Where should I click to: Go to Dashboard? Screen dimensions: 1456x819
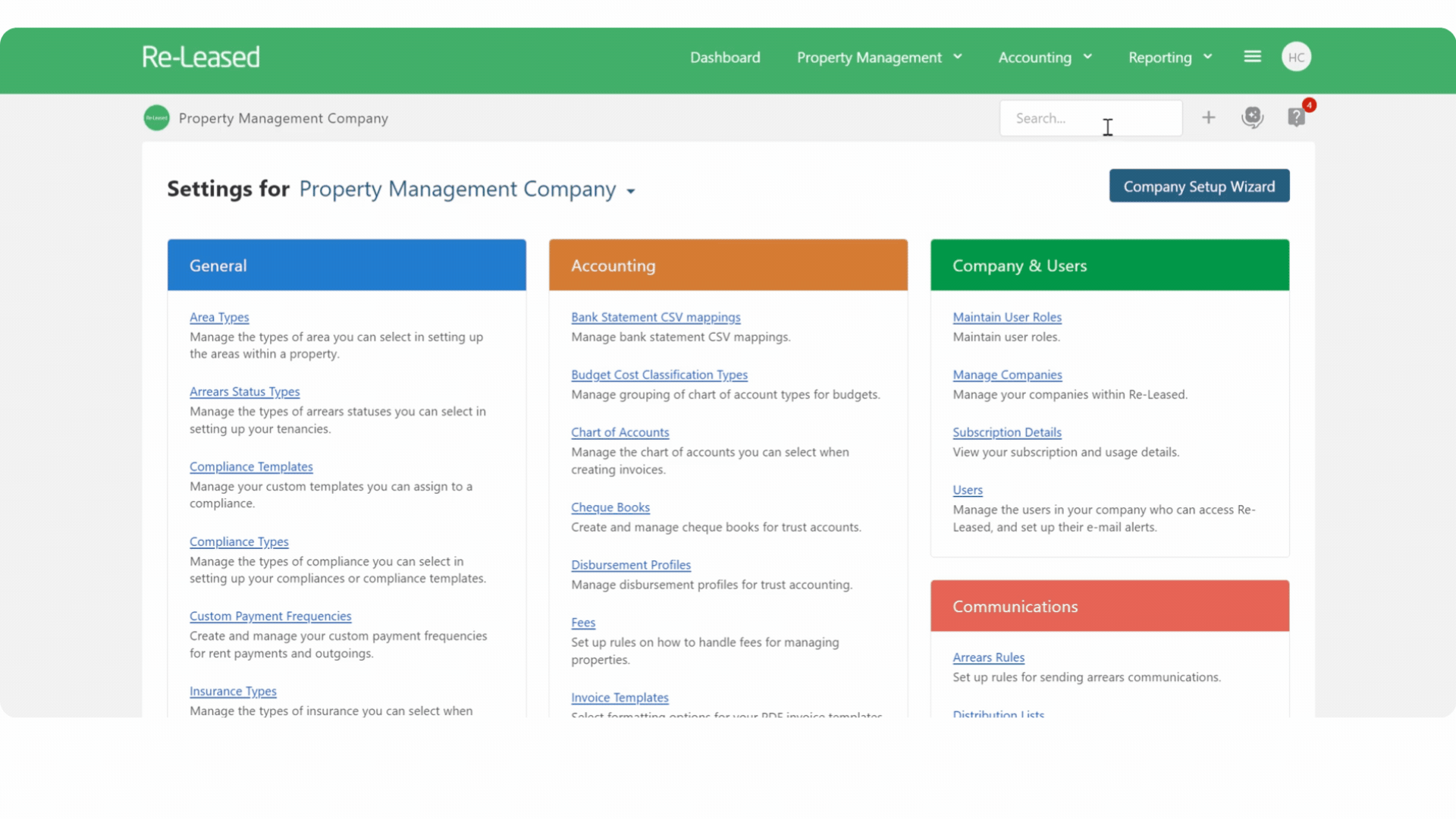click(725, 58)
